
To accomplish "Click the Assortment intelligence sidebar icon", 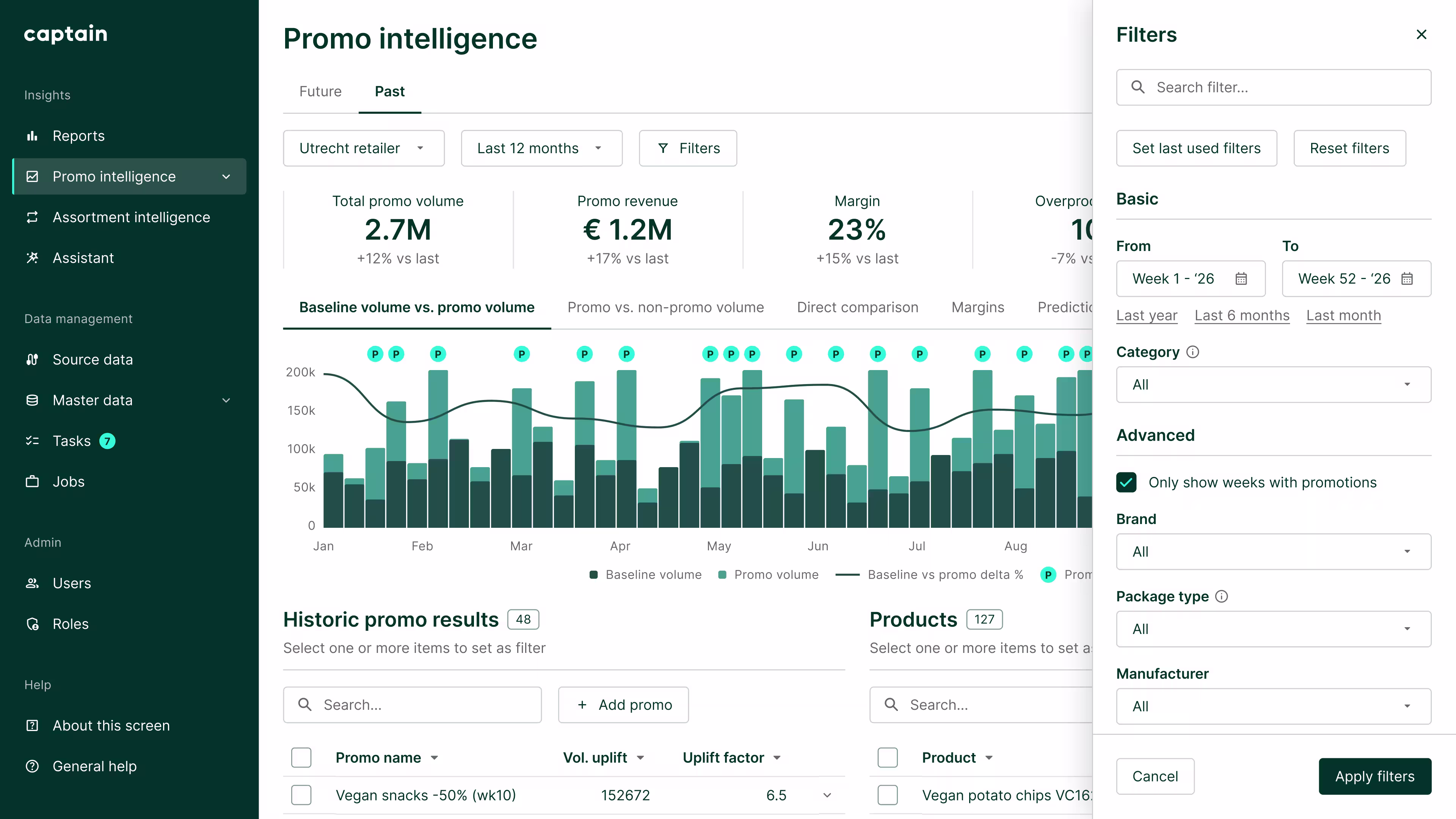I will (x=32, y=217).
